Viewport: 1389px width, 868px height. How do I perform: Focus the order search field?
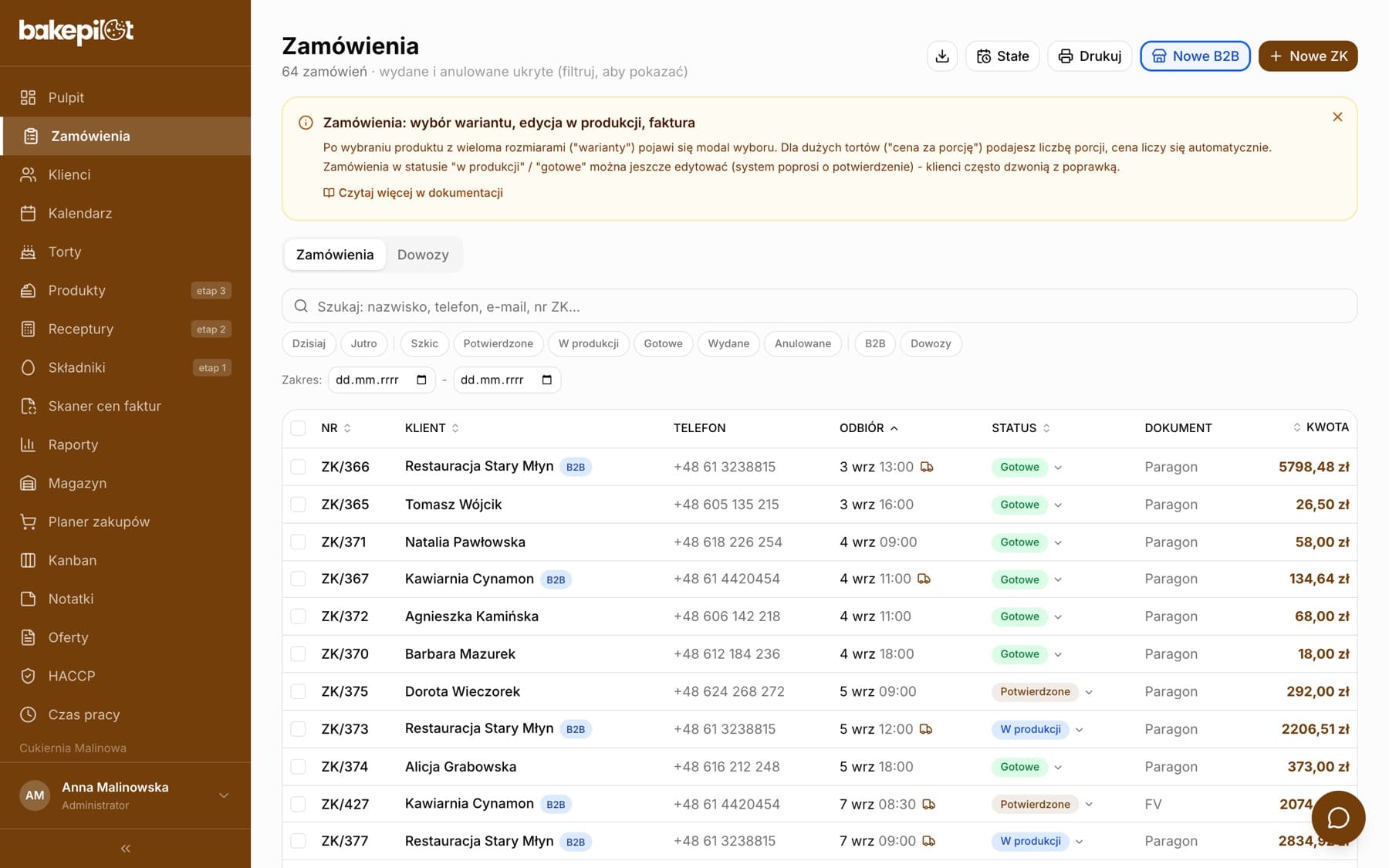820,306
